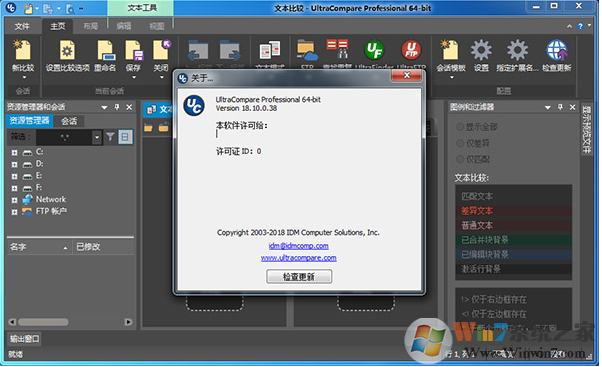Click the 保存 save session icon
This screenshot has height=367, width=602.
click(134, 50)
